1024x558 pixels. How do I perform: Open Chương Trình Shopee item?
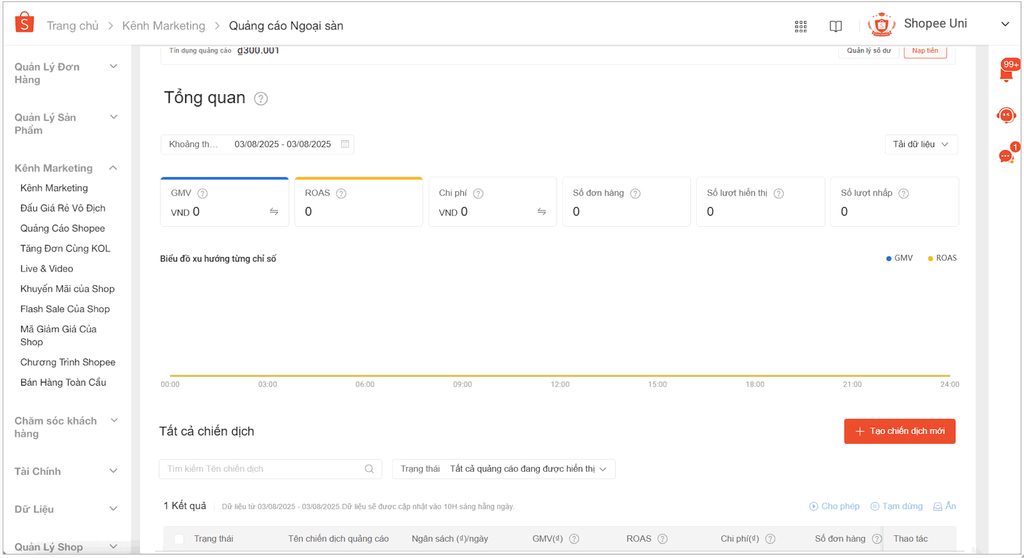(x=68, y=363)
